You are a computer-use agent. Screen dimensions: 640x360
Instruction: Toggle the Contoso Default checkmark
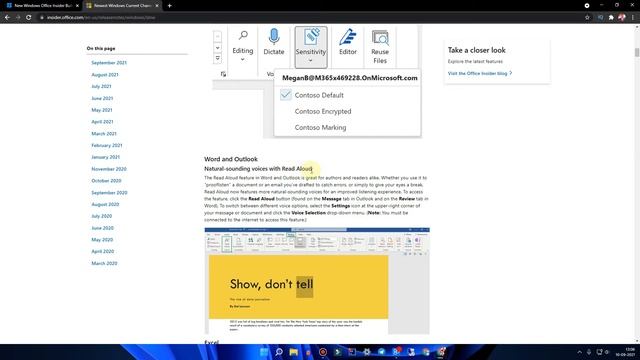coord(286,95)
